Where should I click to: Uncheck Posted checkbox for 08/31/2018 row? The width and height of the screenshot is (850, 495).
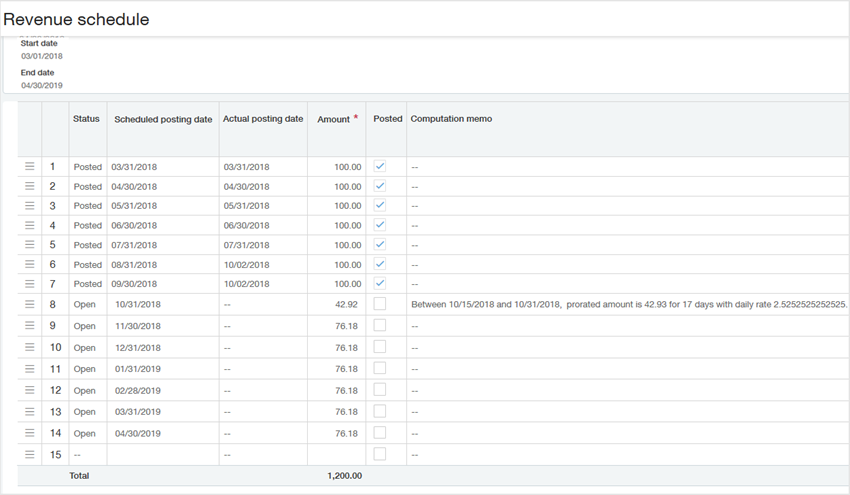click(x=380, y=265)
